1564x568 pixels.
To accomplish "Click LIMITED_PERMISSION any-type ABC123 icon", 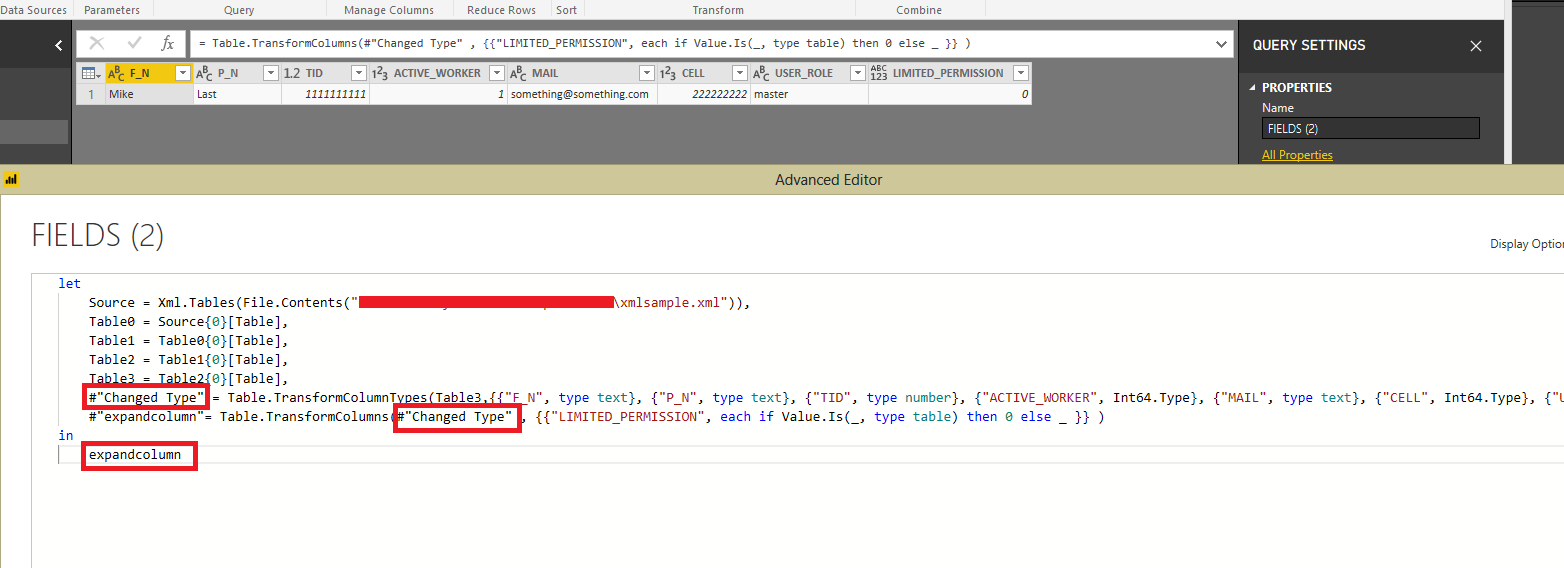I will tap(879, 73).
